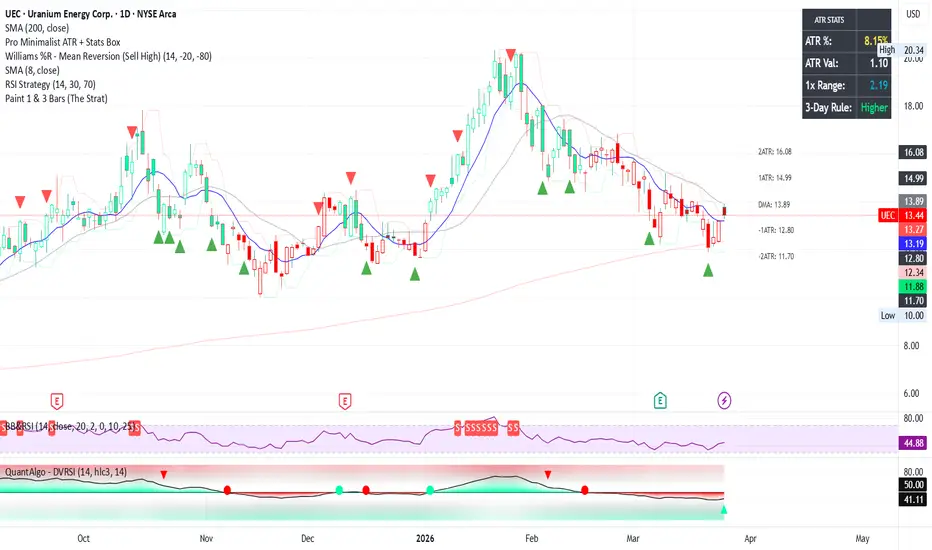Click the blue 13.19 price label
The height and width of the screenshot is (550, 932).
[914, 244]
